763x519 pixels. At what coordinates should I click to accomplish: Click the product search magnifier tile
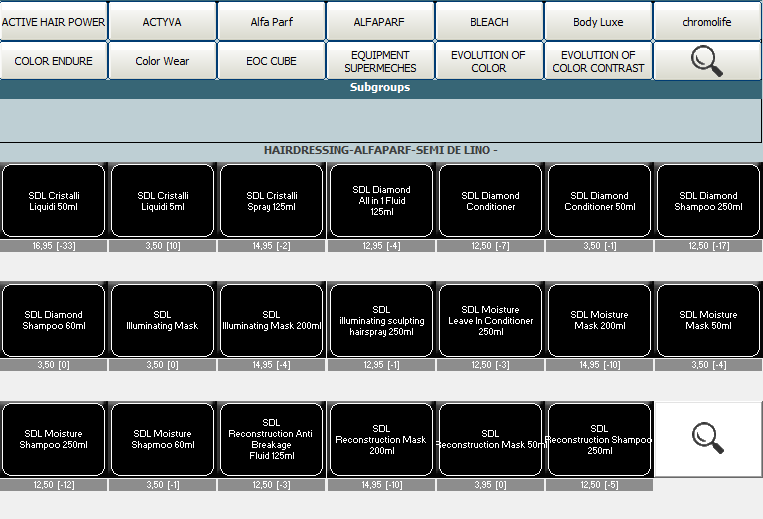[x=708, y=439]
